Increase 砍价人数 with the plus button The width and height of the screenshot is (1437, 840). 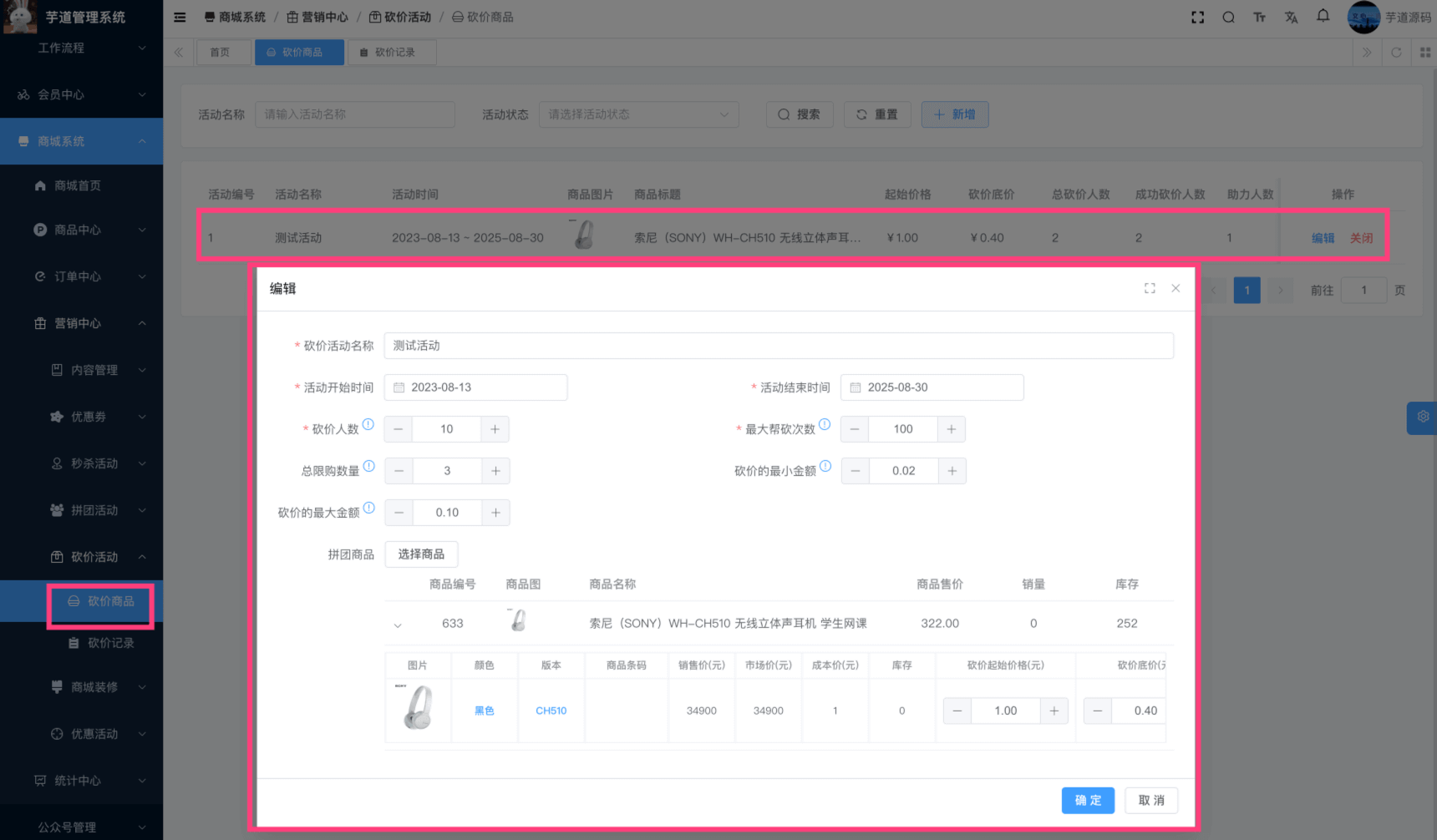pos(495,429)
